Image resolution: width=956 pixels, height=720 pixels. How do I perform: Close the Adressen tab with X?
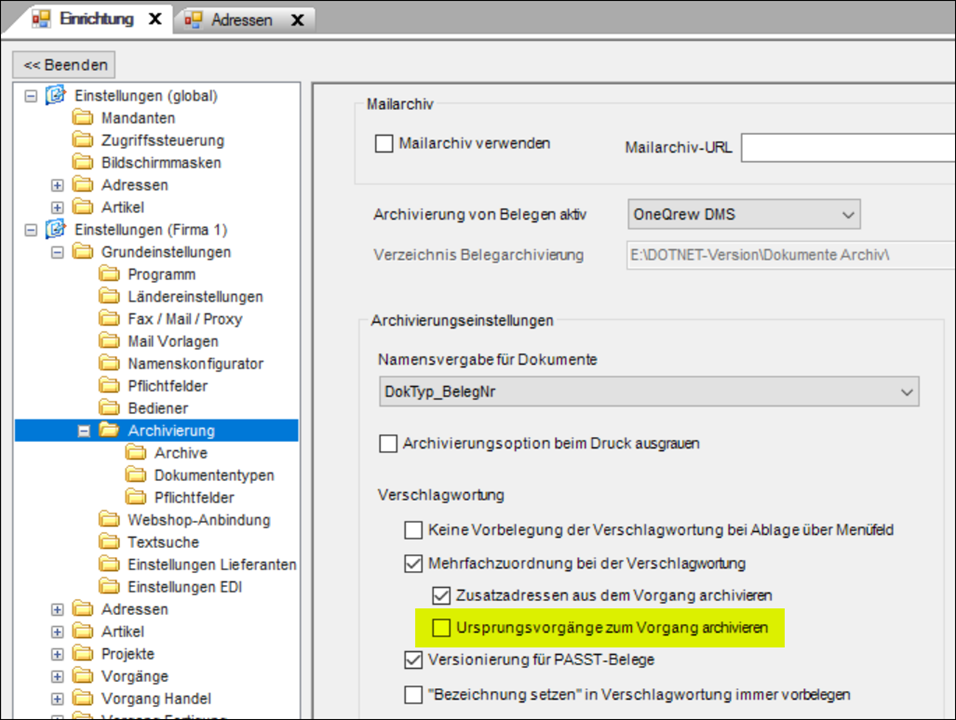[x=297, y=20]
